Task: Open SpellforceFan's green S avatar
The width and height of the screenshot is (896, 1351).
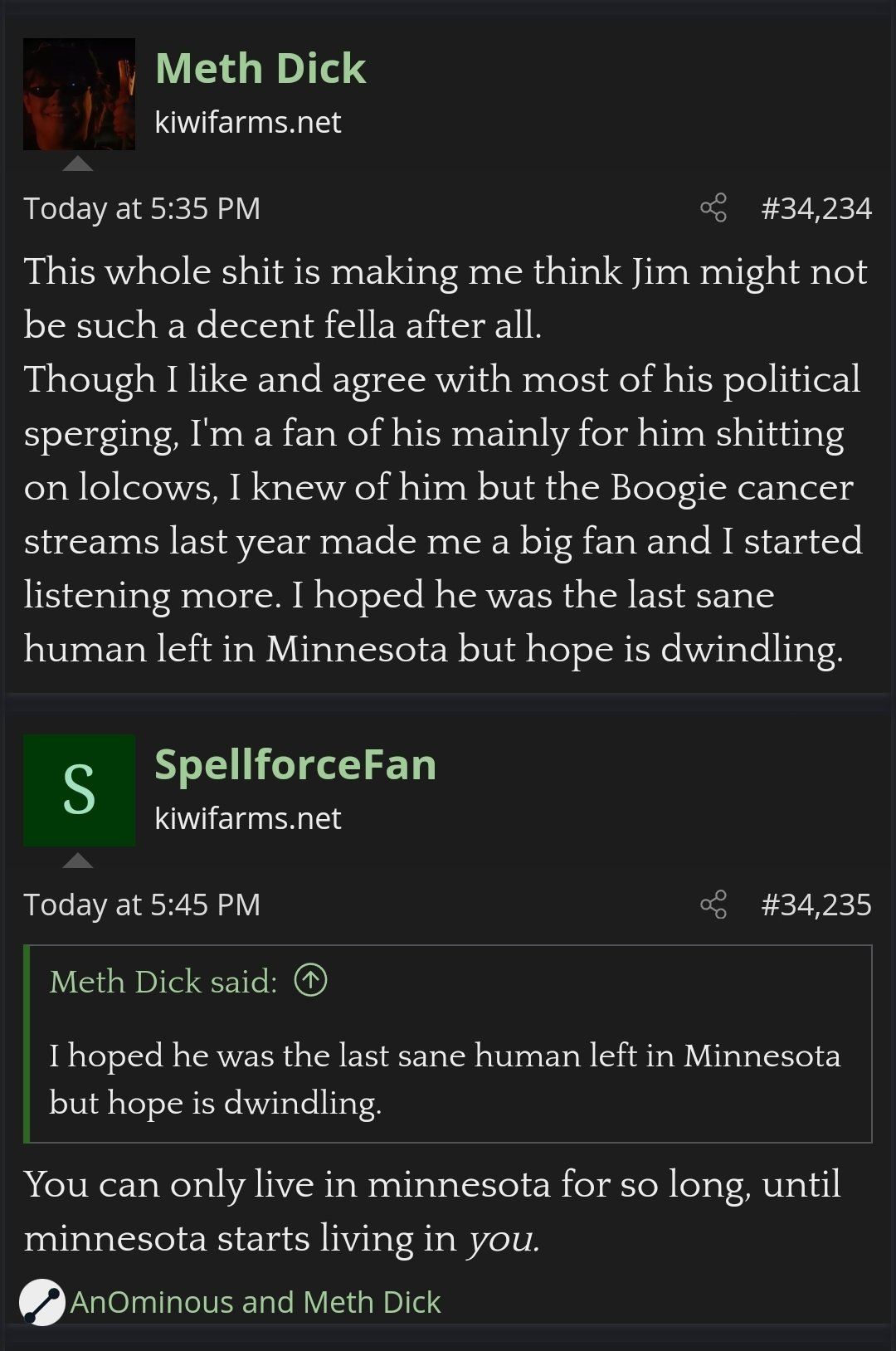Action: (x=79, y=790)
